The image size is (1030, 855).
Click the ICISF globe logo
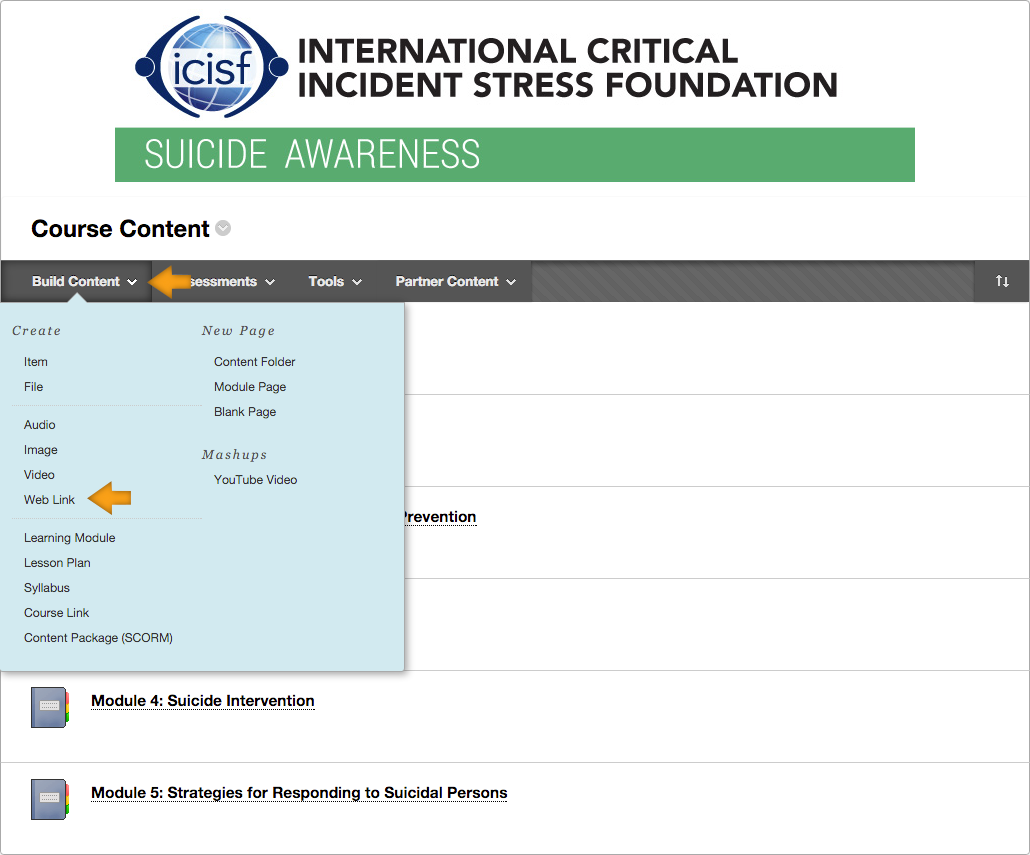(212, 66)
